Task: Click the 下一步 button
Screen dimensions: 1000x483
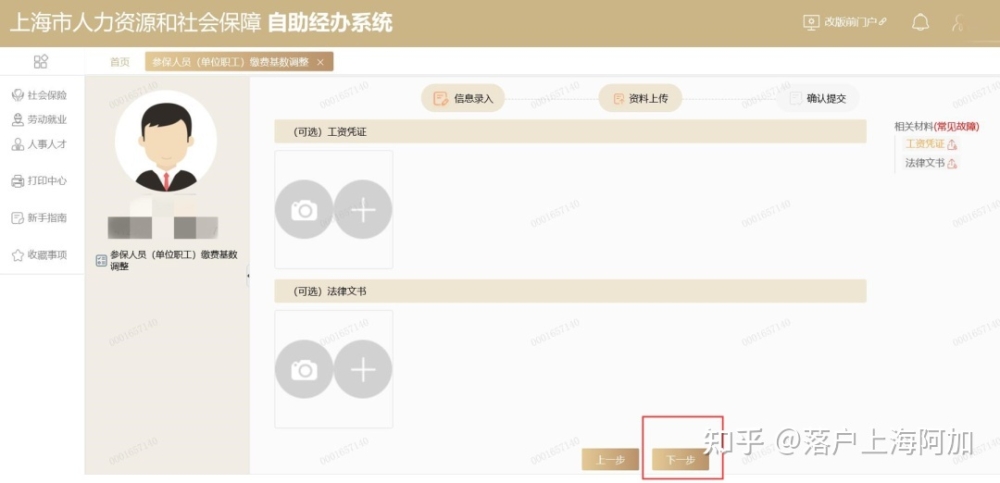Action: click(680, 459)
